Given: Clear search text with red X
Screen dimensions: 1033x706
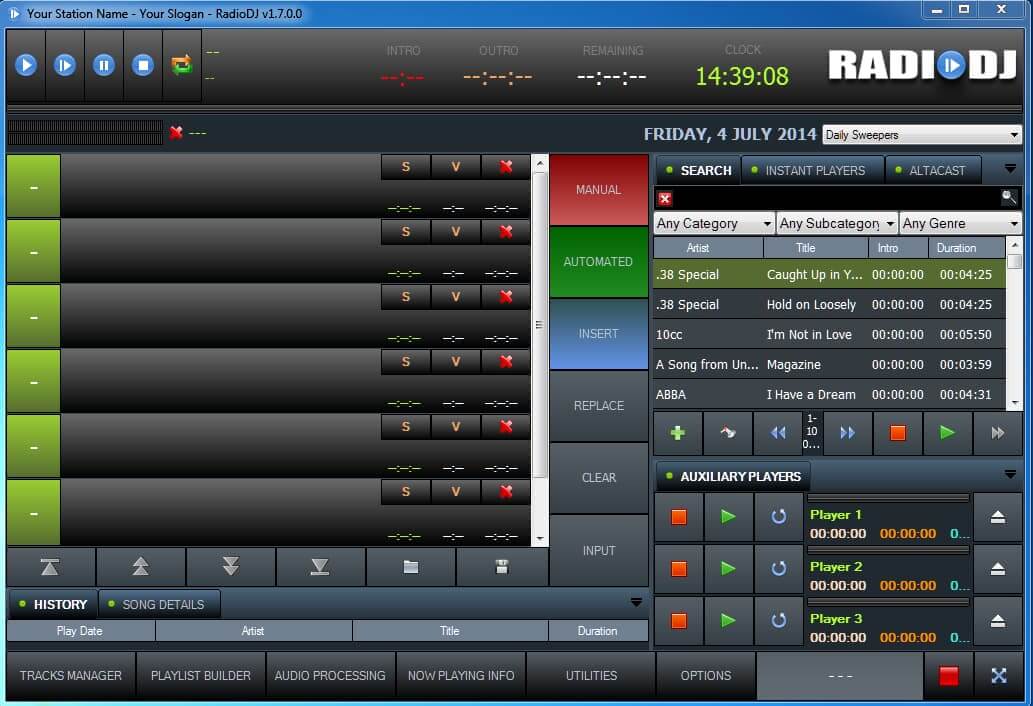Looking at the screenshot, I should tap(665, 199).
